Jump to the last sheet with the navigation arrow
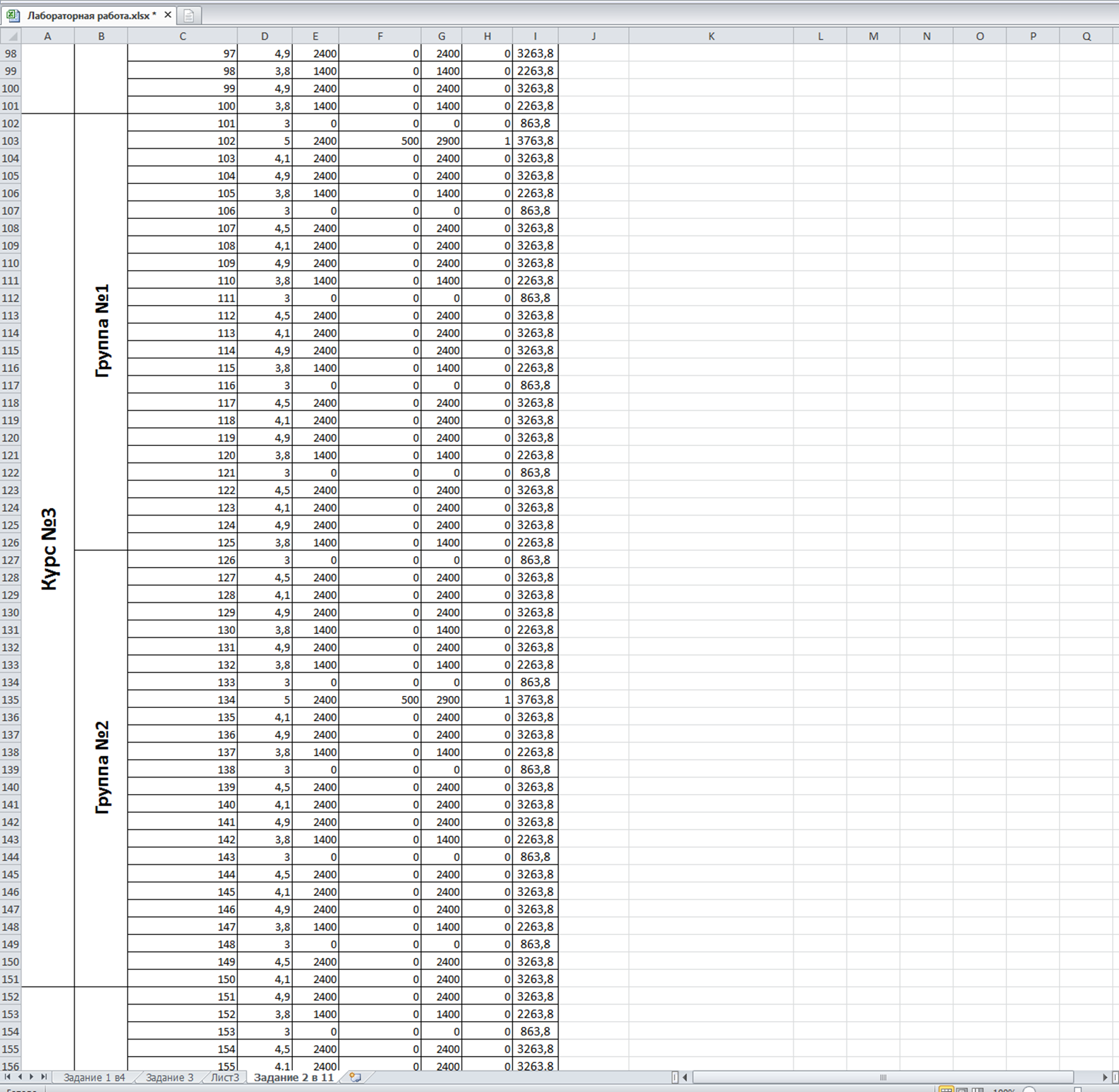 (43, 1077)
